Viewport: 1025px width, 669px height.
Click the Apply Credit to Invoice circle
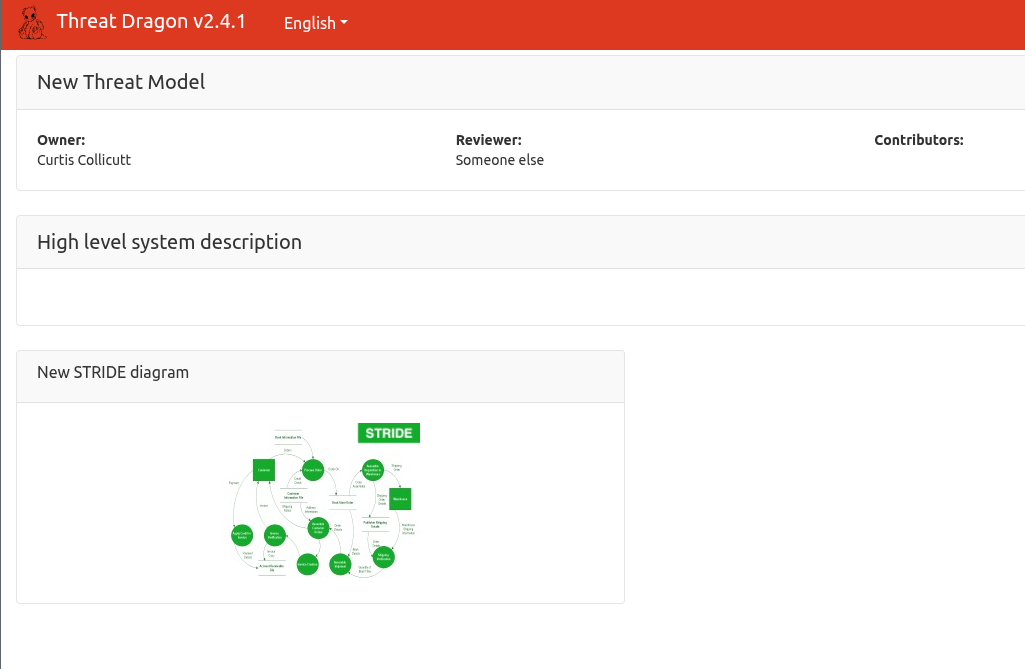pyautogui.click(x=241, y=535)
